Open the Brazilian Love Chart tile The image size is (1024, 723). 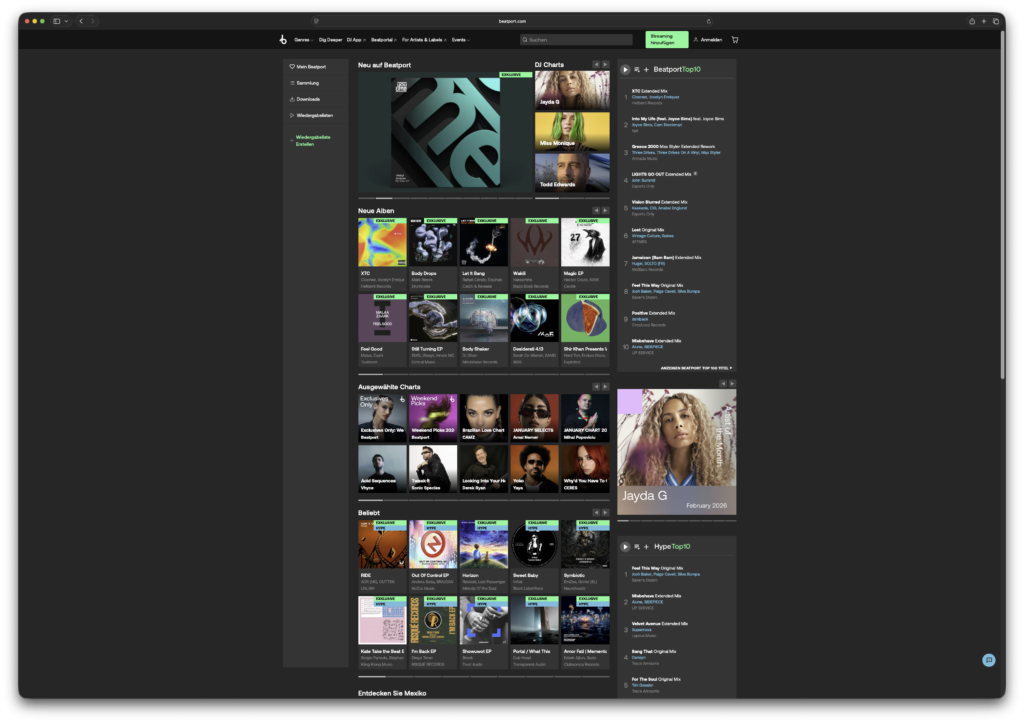[x=484, y=418]
